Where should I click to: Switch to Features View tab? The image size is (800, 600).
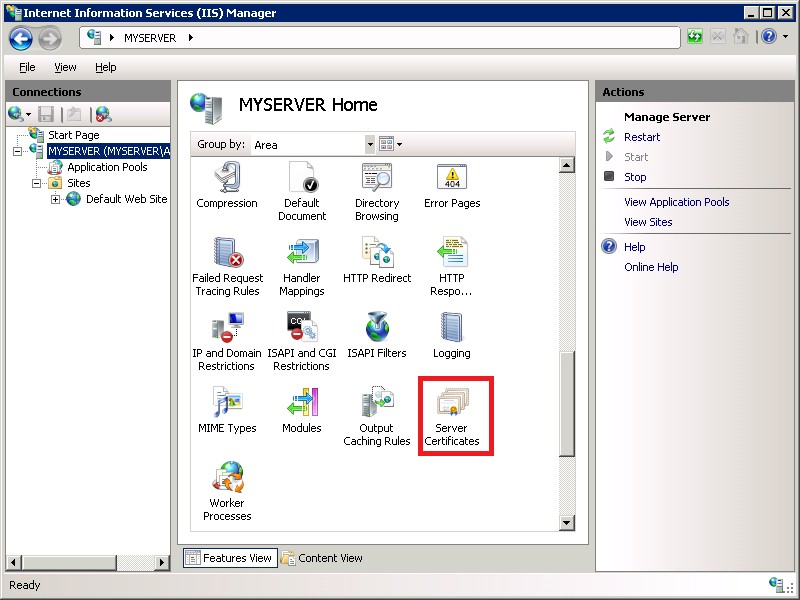pyautogui.click(x=230, y=558)
